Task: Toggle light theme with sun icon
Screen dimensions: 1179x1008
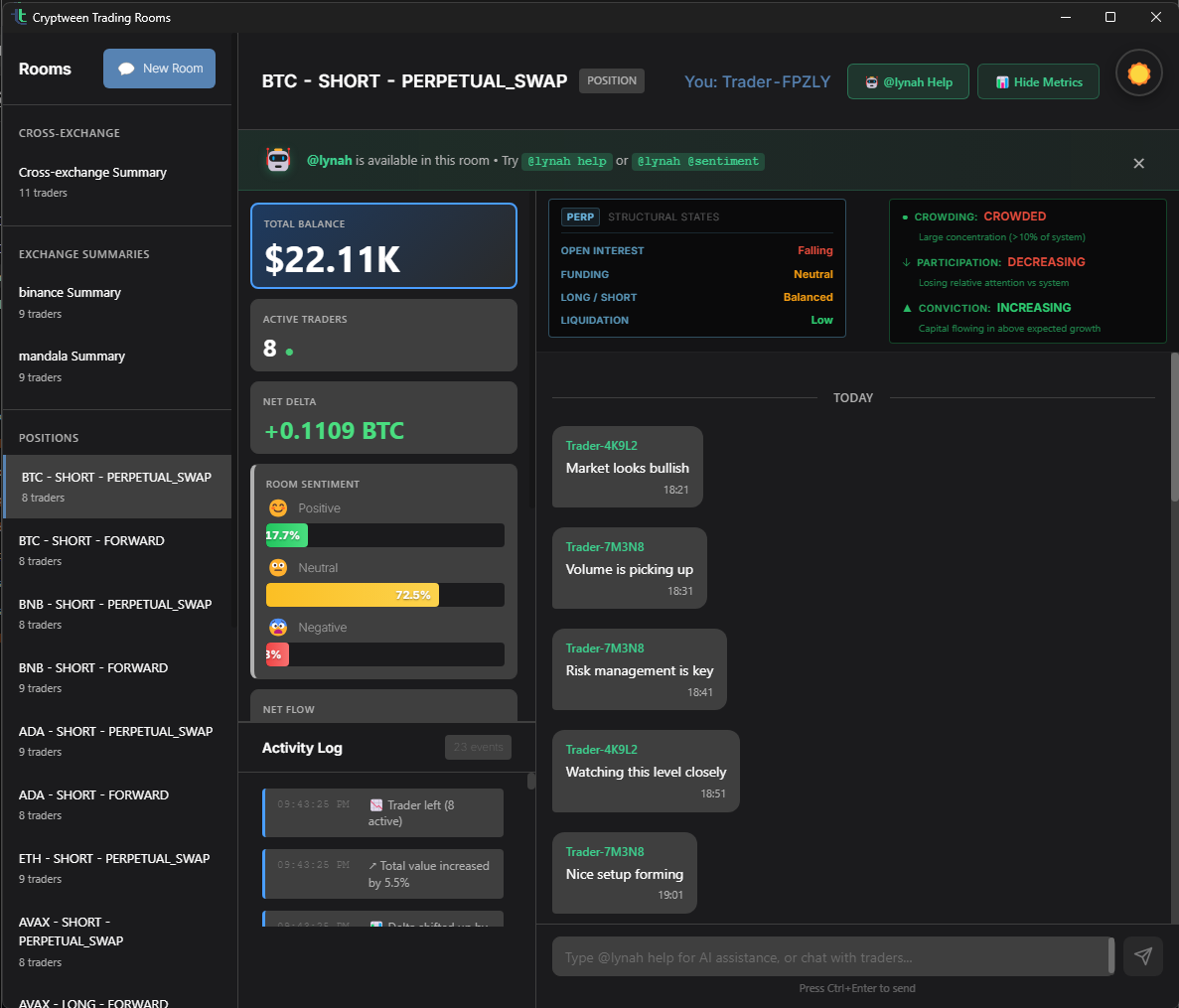Action: [x=1138, y=72]
